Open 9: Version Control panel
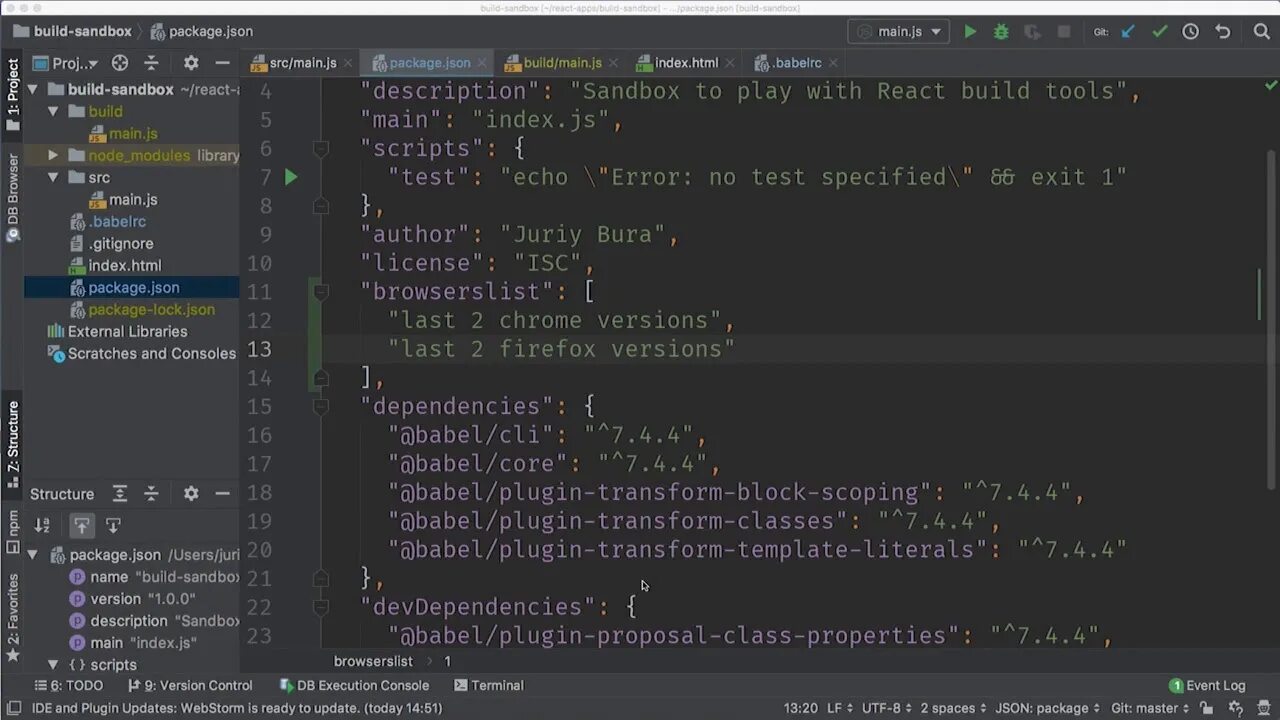 [x=190, y=686]
